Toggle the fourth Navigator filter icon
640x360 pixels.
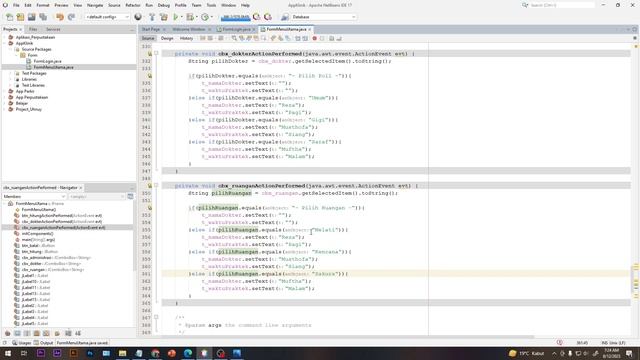pos(37,333)
